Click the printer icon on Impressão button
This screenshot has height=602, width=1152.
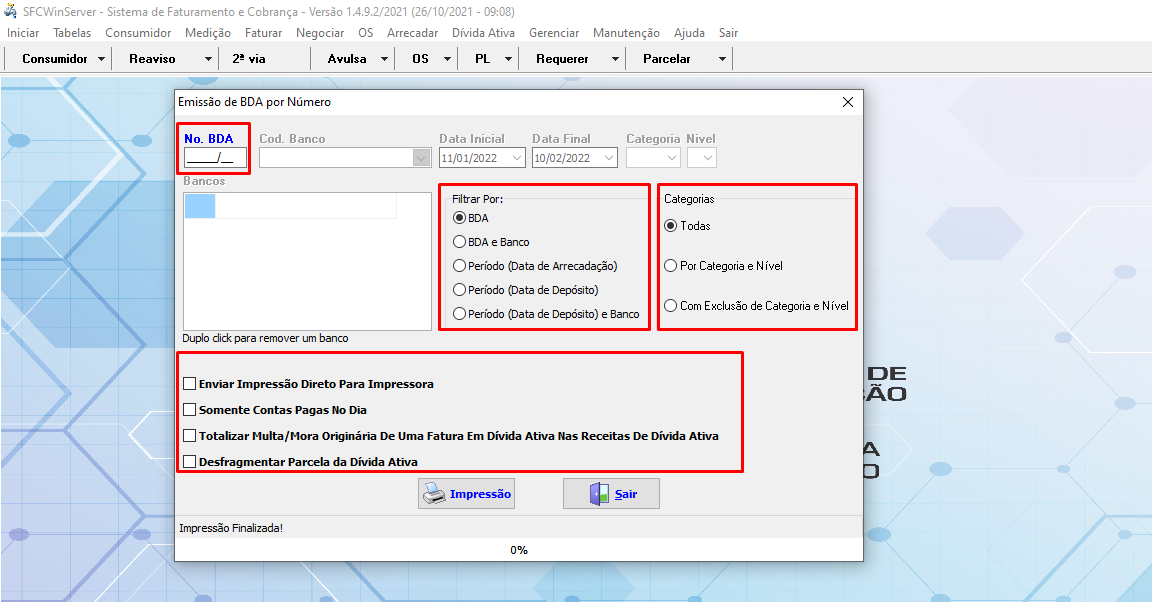click(x=433, y=494)
